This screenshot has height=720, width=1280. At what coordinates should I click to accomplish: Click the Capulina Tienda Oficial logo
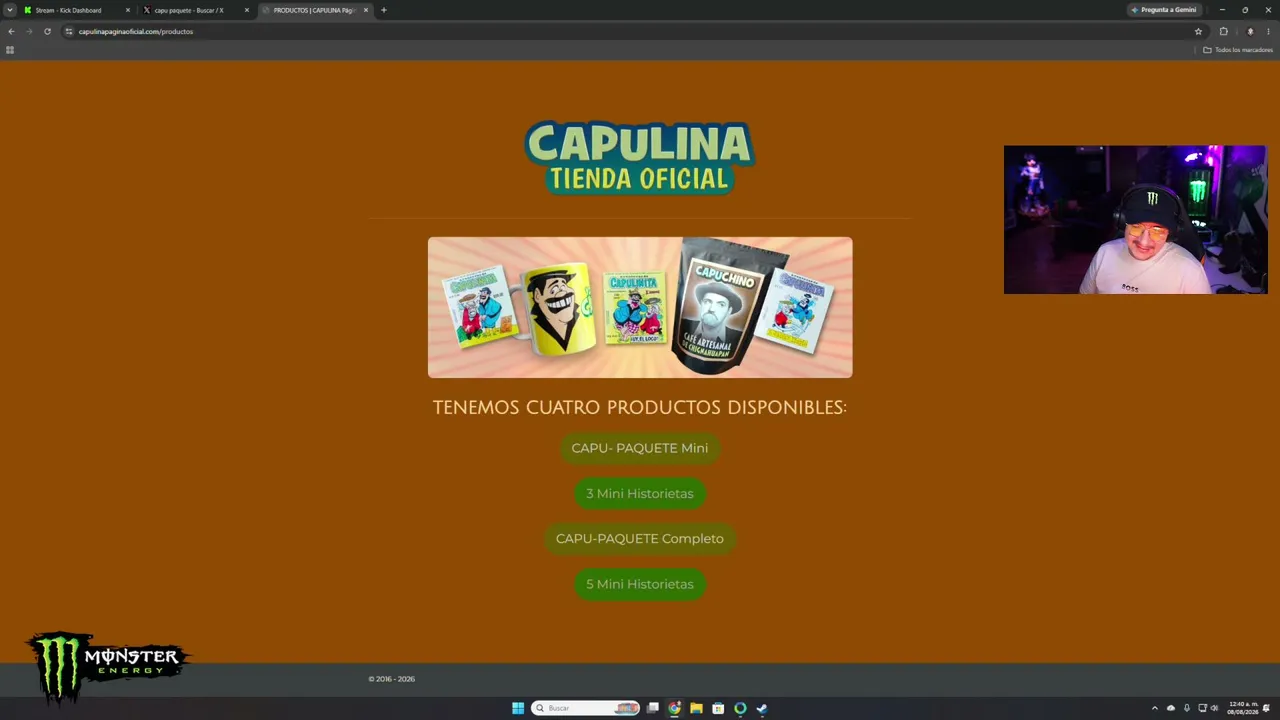pyautogui.click(x=639, y=157)
